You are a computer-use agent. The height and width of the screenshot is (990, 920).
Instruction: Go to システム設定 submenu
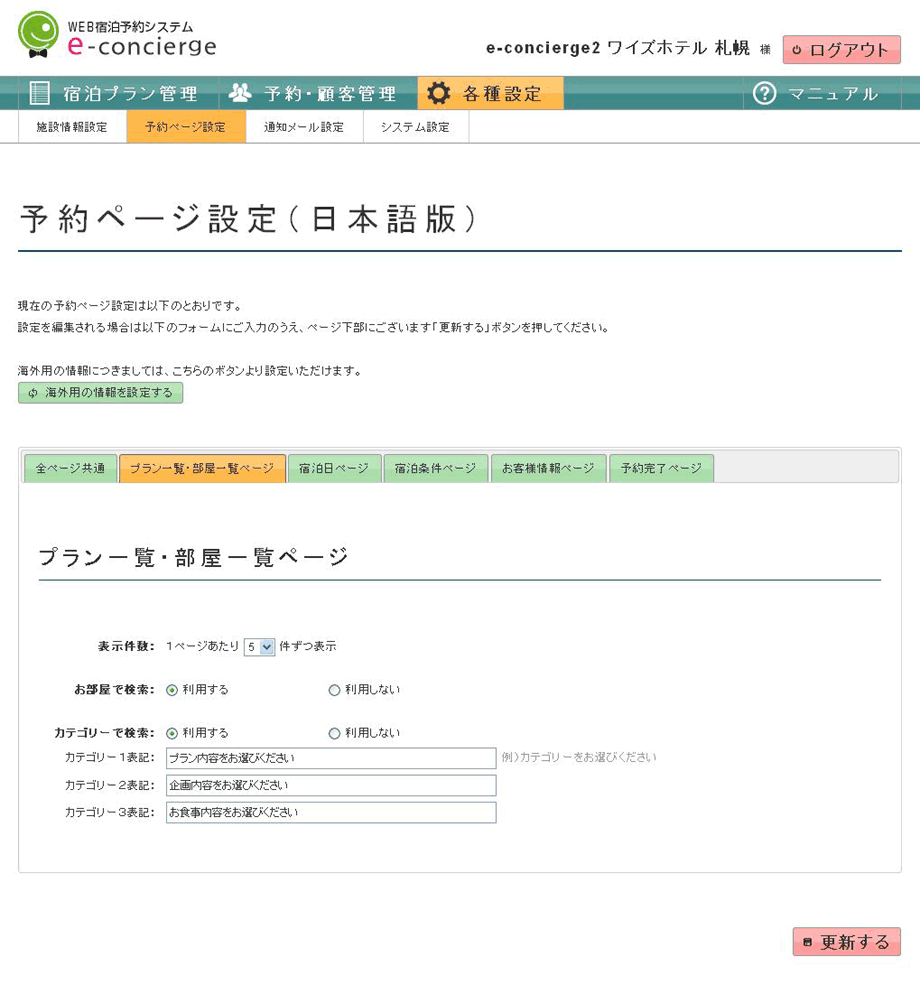point(415,127)
